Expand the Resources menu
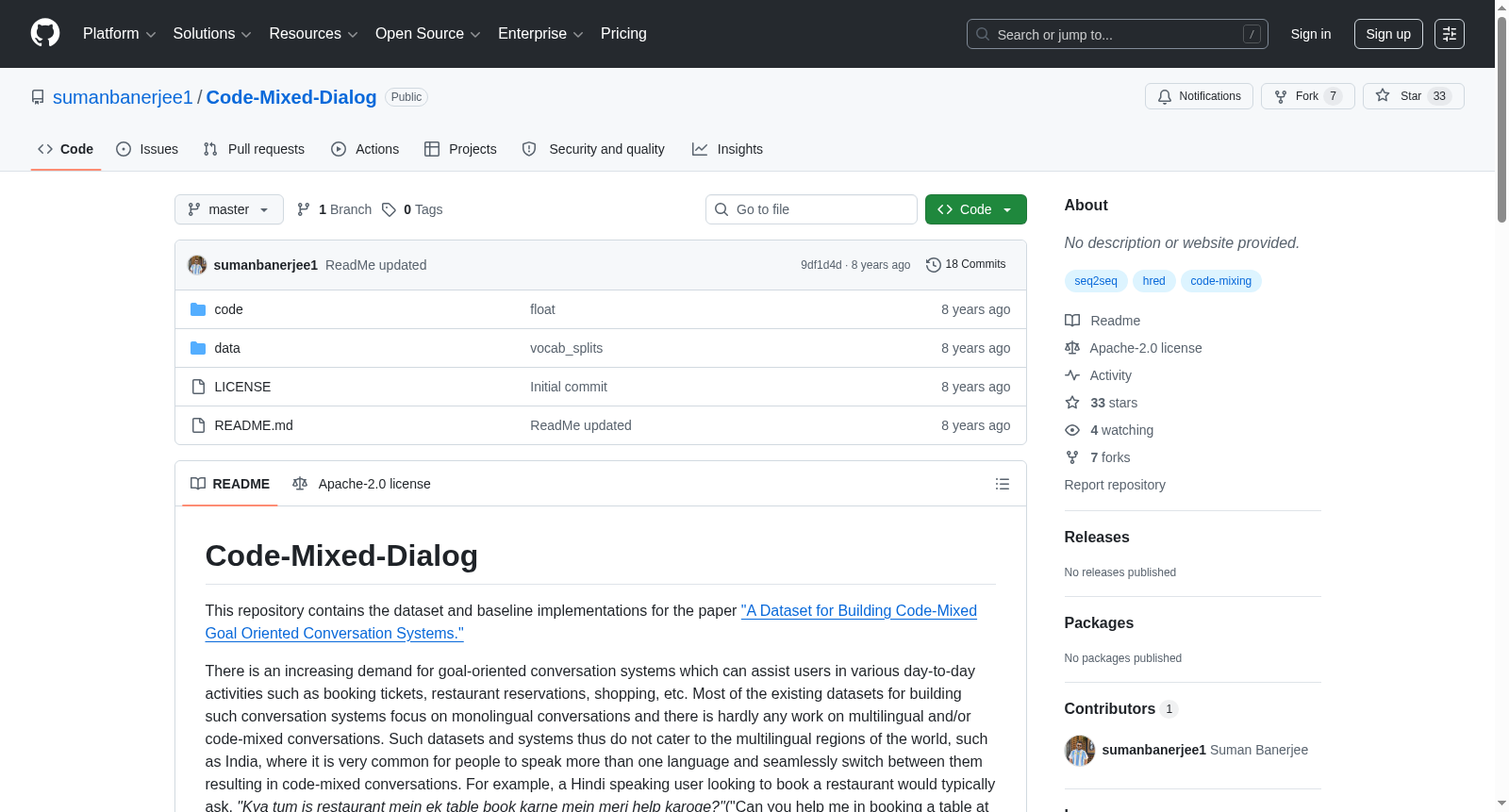Viewport: 1509px width, 812px height. pyautogui.click(x=313, y=34)
